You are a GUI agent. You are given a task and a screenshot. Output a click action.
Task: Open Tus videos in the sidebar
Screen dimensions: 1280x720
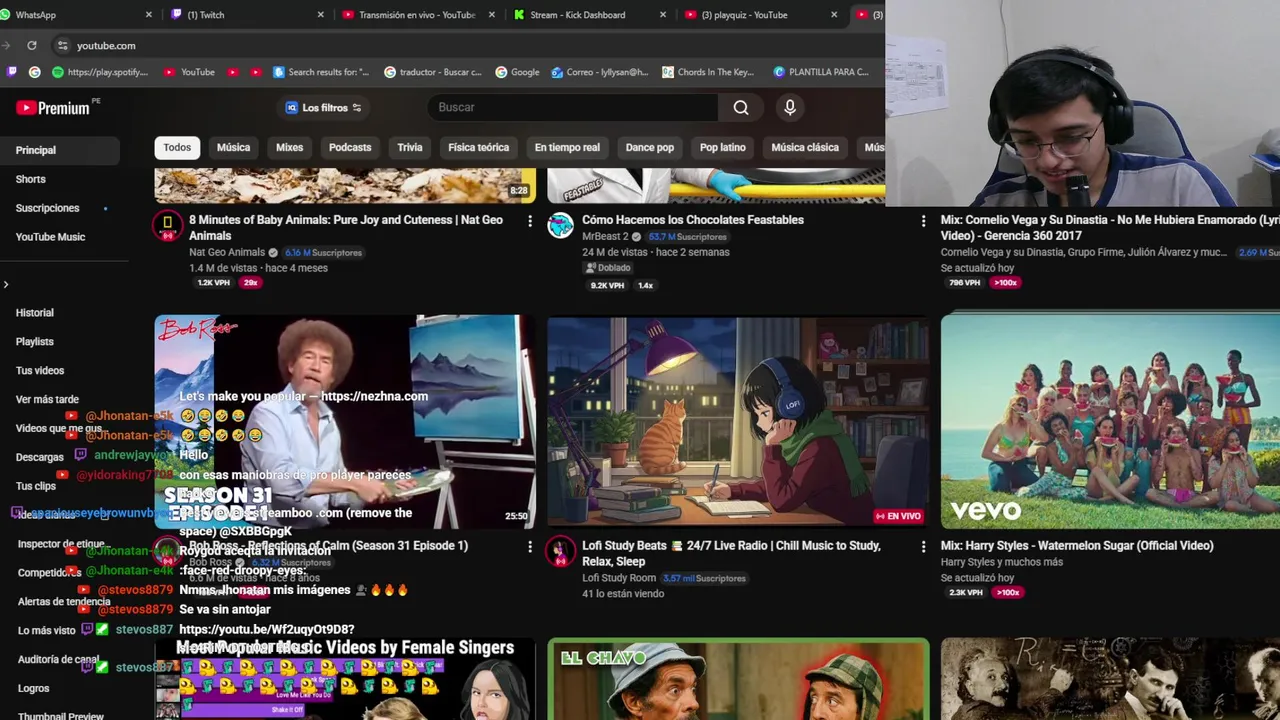coord(40,371)
